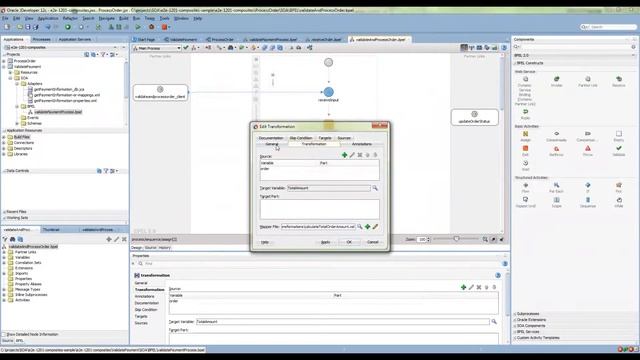Switch to General tab in Edit Transformation
The width and height of the screenshot is (640, 360).
click(272, 144)
